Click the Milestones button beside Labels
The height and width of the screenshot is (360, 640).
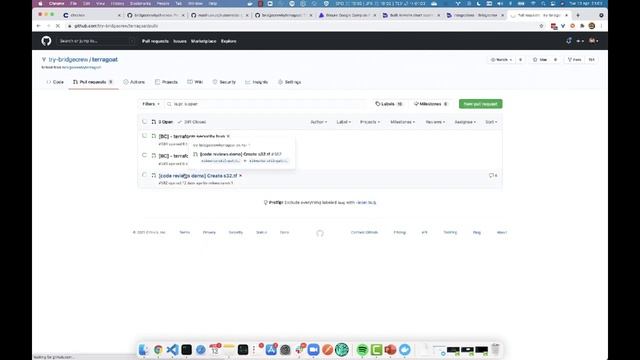pos(431,104)
